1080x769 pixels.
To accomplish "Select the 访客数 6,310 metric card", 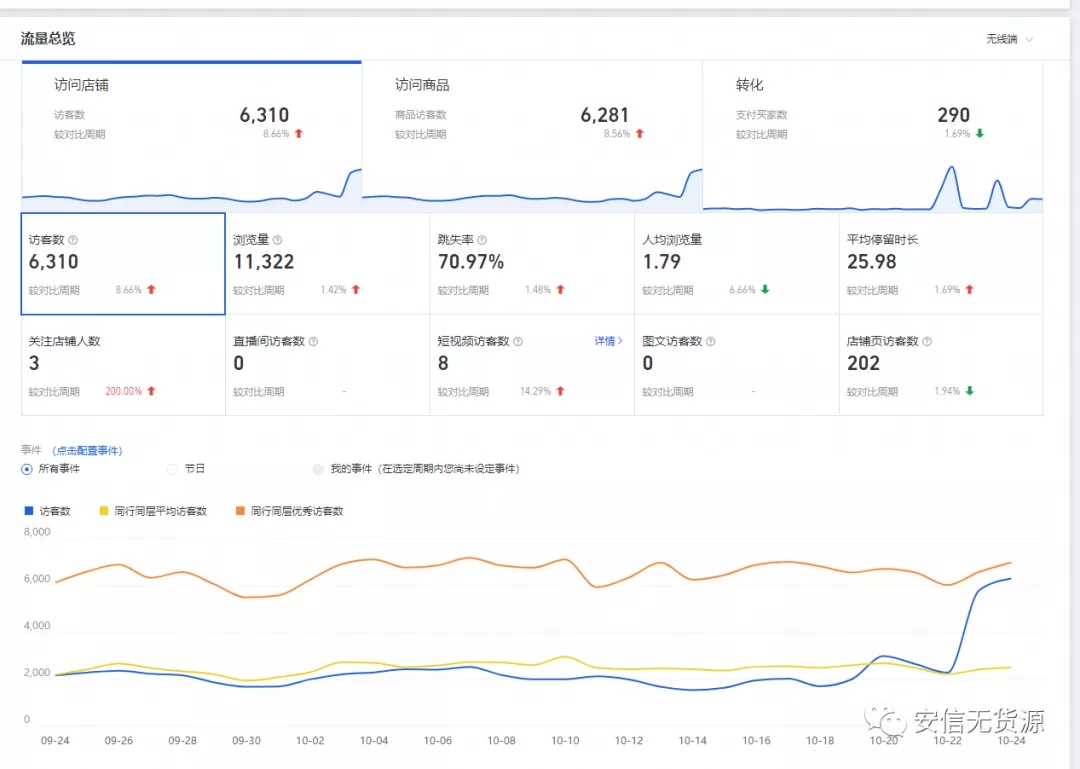I will pos(123,264).
